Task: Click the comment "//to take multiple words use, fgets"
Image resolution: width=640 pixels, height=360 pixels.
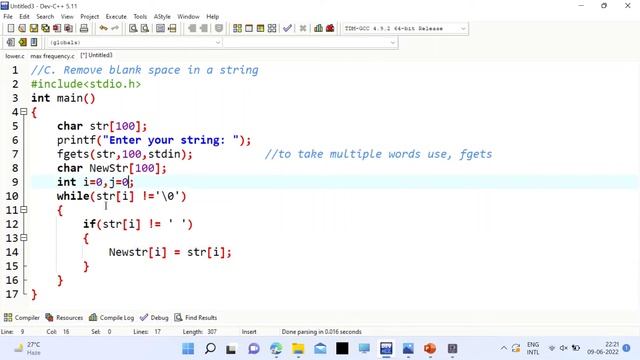Action: click(378, 154)
